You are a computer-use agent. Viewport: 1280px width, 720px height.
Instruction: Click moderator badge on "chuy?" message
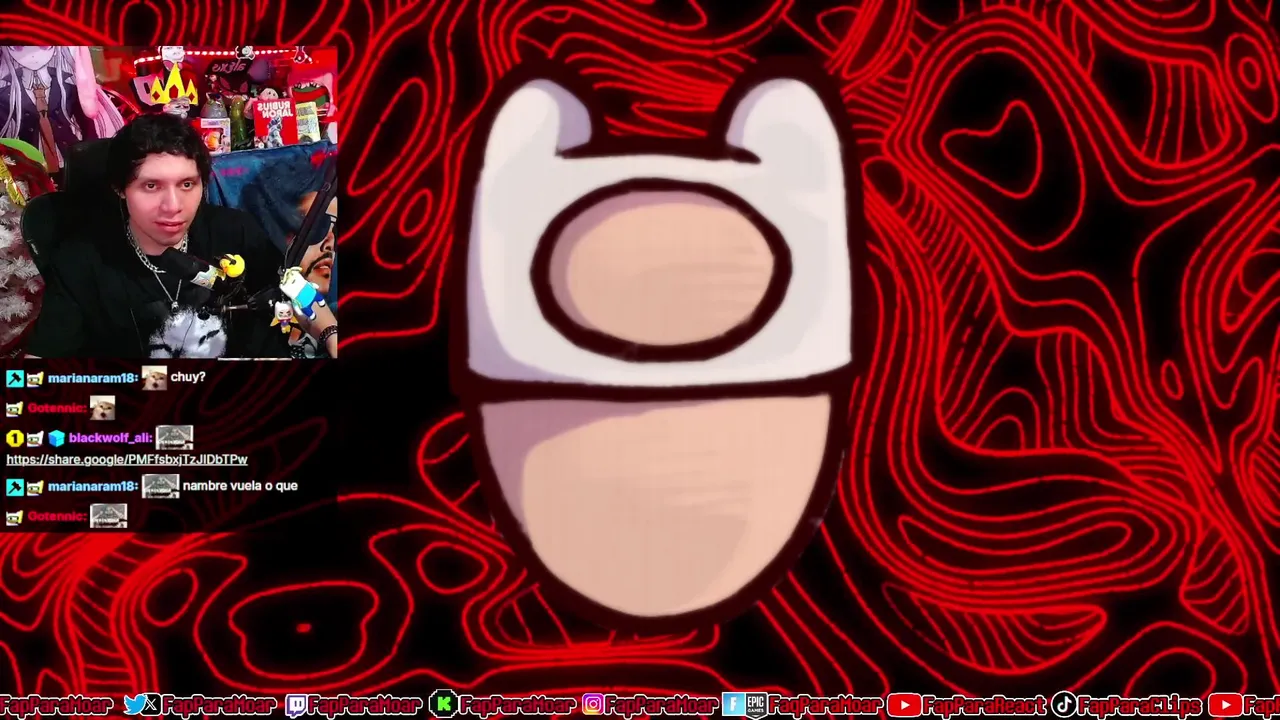click(x=15, y=379)
